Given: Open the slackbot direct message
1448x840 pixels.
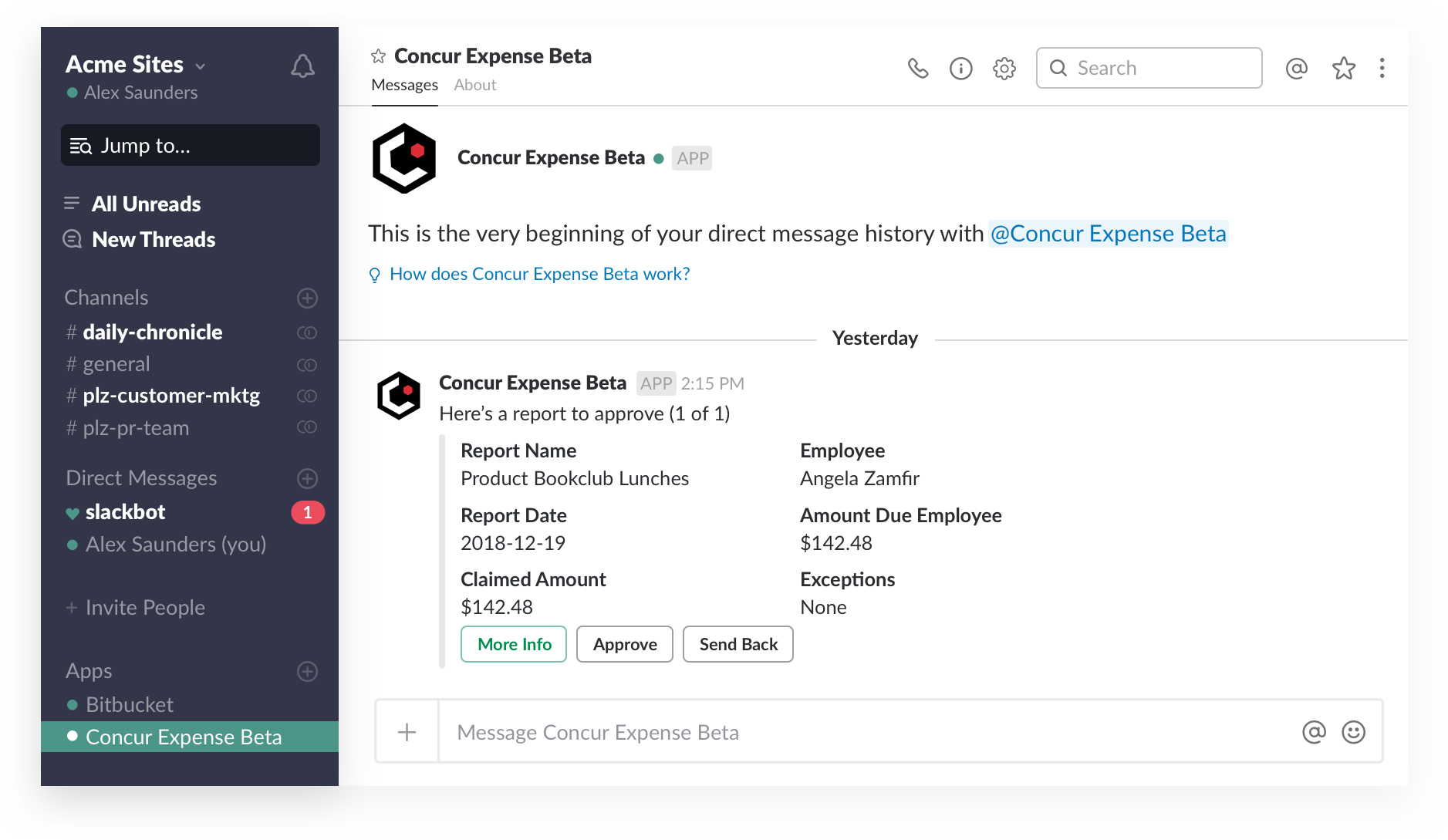Looking at the screenshot, I should pyautogui.click(x=126, y=511).
